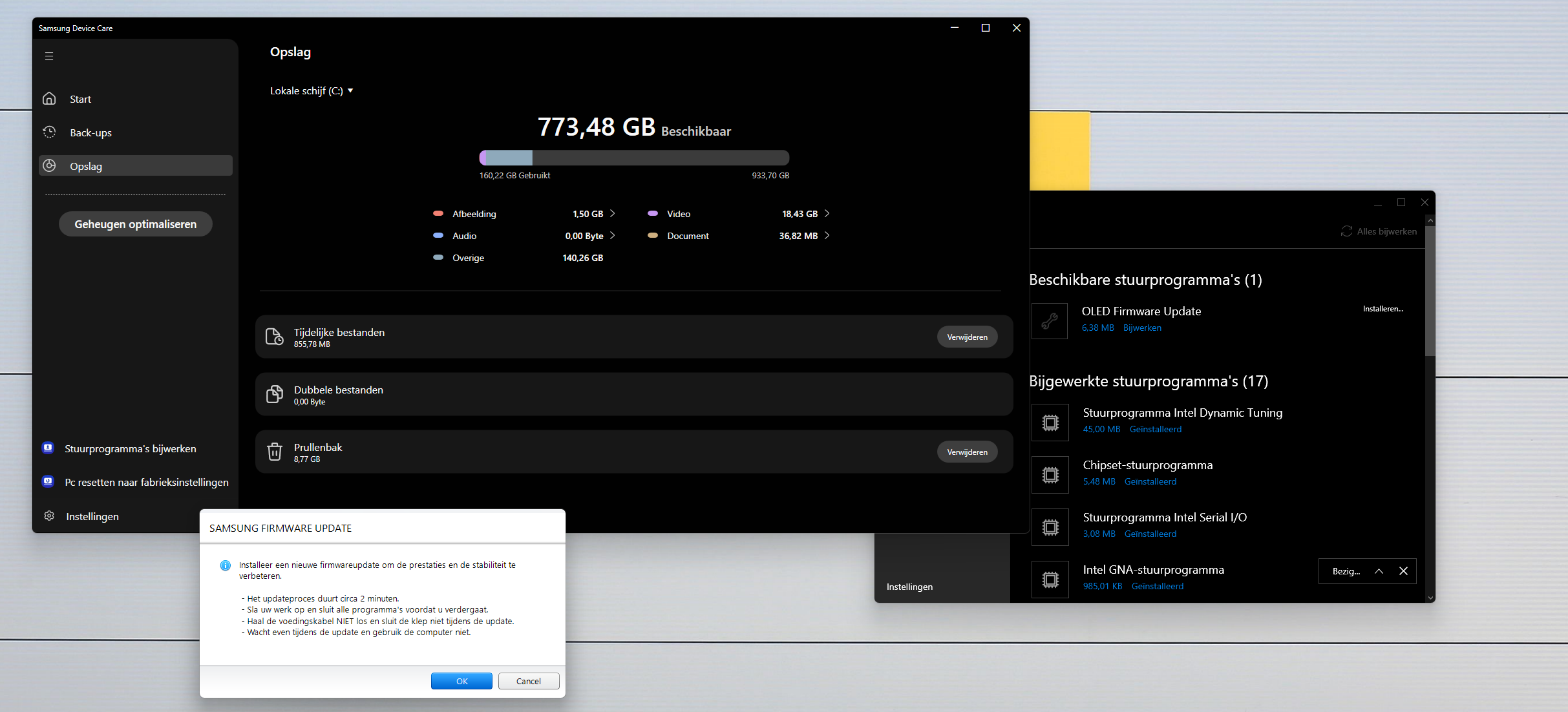Click Verwijderen for Prullenbak

[x=967, y=452]
